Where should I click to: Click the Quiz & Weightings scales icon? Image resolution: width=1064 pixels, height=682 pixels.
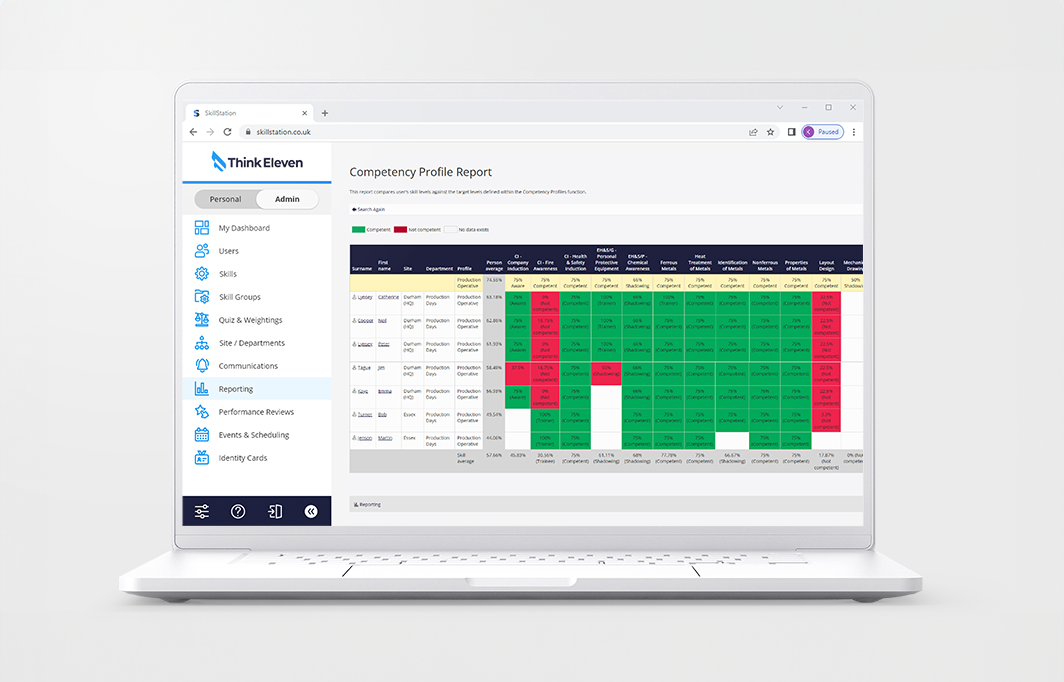coord(202,320)
